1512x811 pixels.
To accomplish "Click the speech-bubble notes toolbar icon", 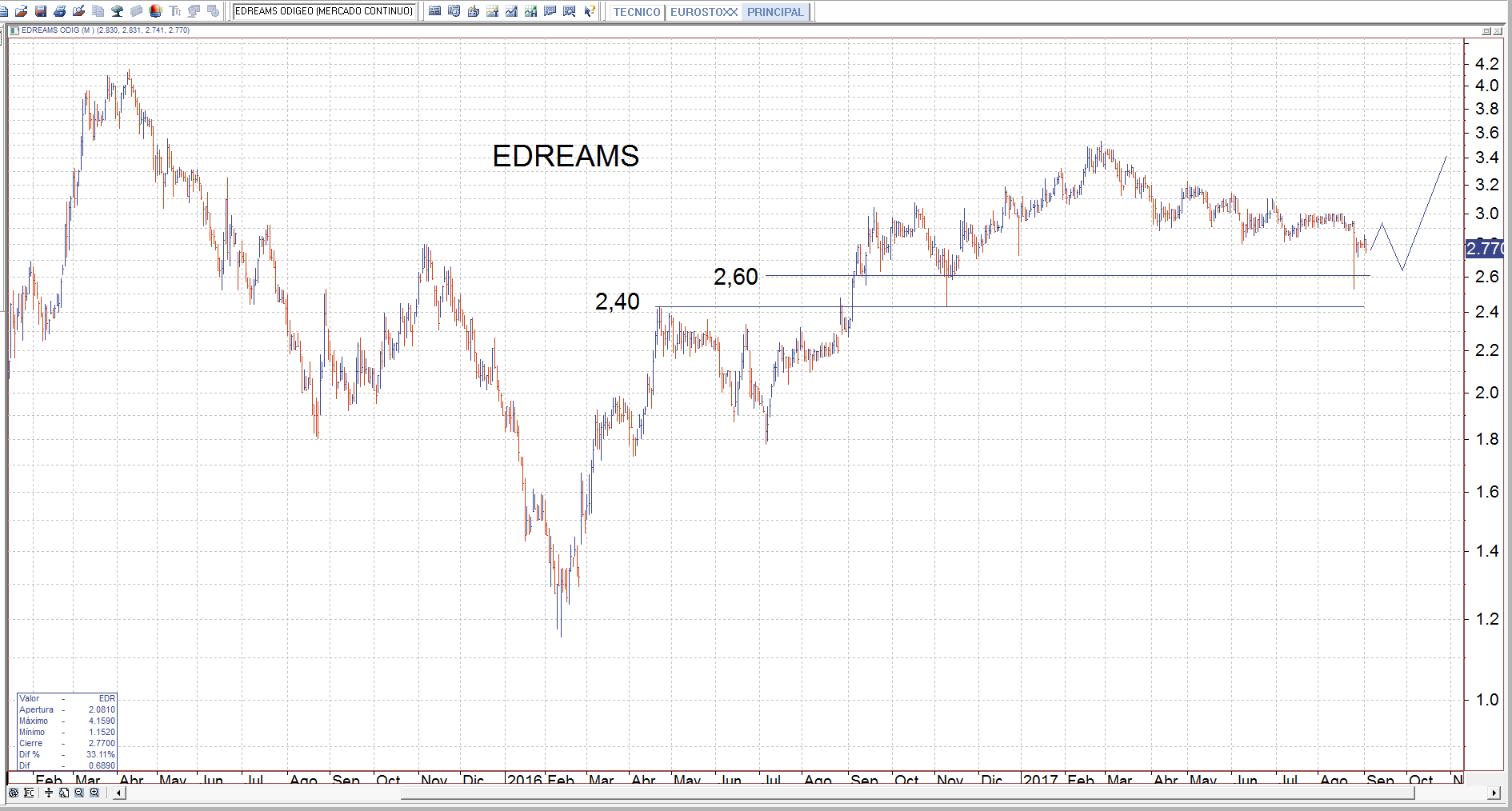I will click(x=550, y=11).
